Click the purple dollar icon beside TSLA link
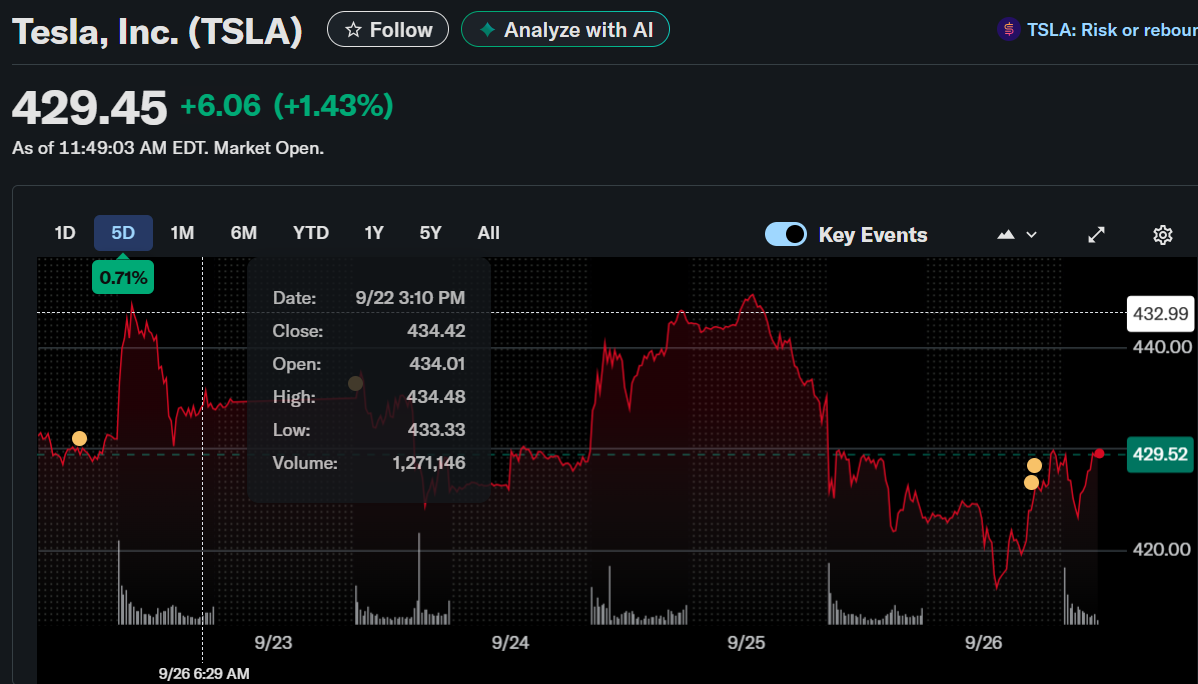 [x=1009, y=30]
